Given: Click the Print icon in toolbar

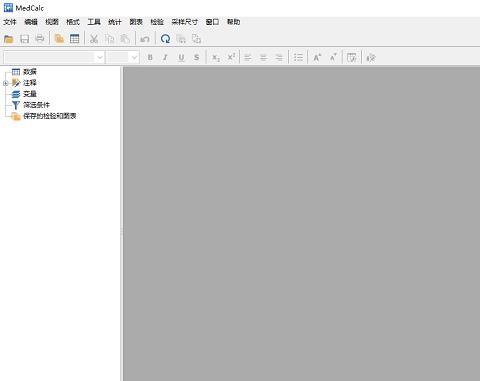Looking at the screenshot, I should tap(40, 39).
